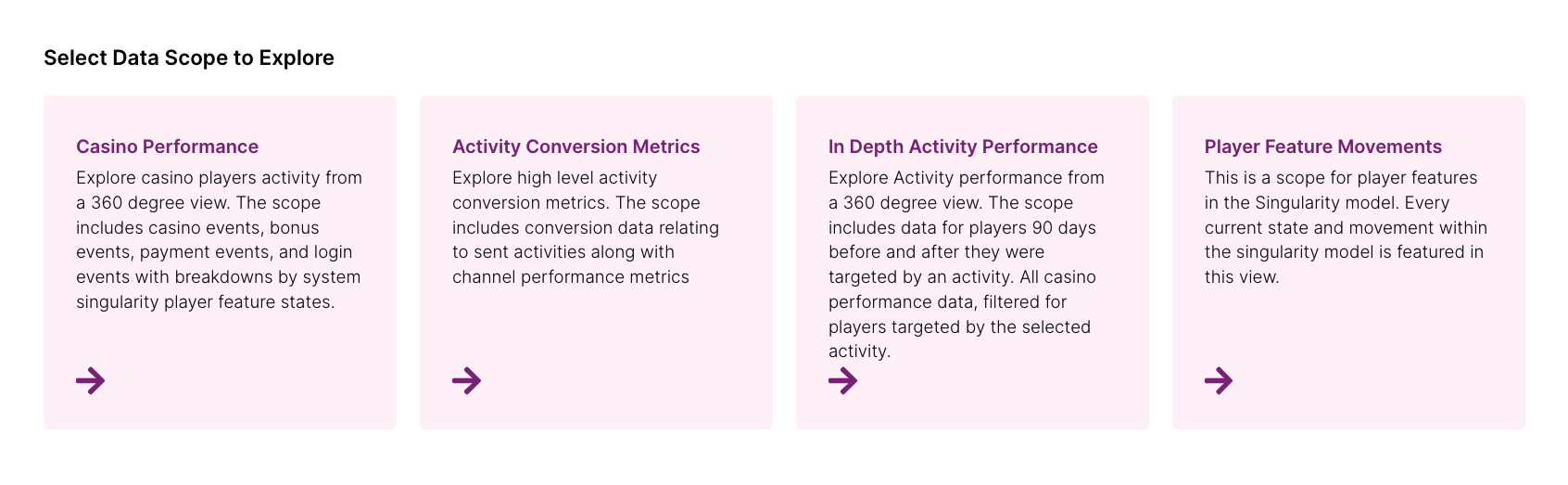Select the Casino Performance card title
The width and height of the screenshot is (1568, 485).
[x=167, y=147]
